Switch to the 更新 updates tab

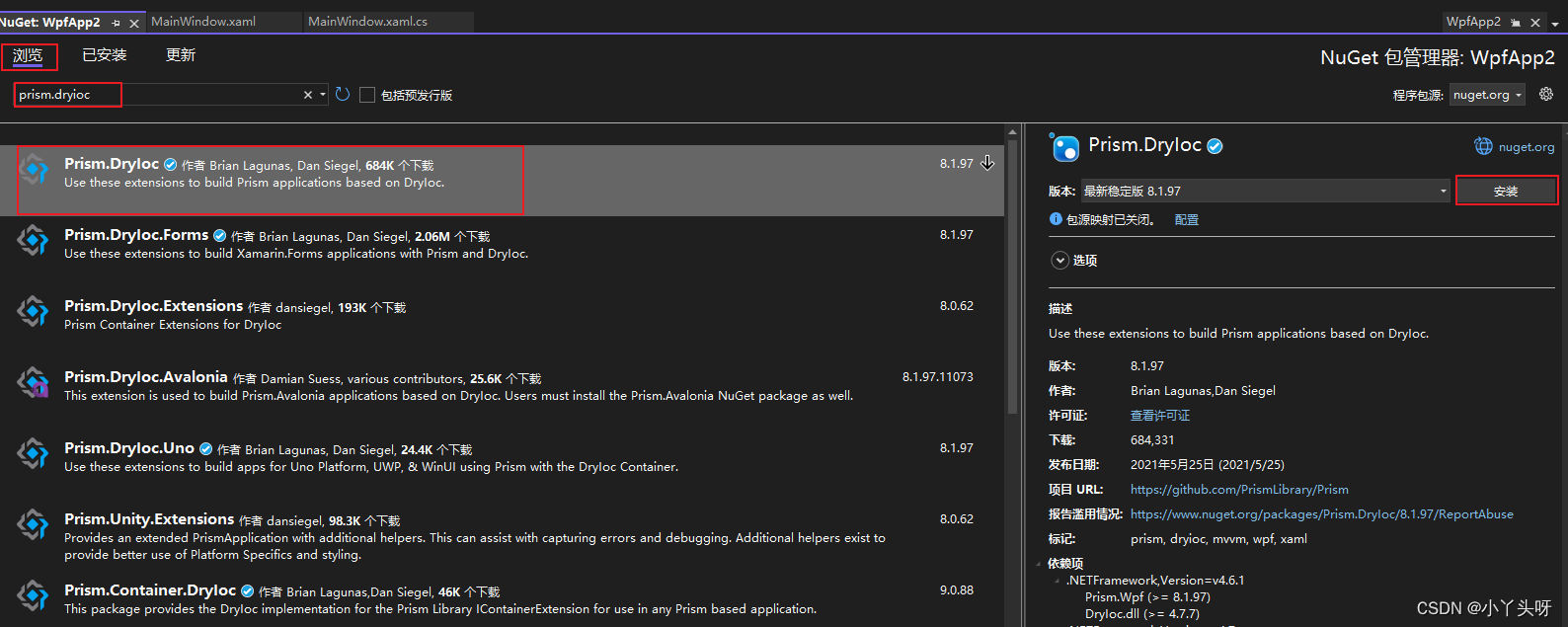coord(181,55)
